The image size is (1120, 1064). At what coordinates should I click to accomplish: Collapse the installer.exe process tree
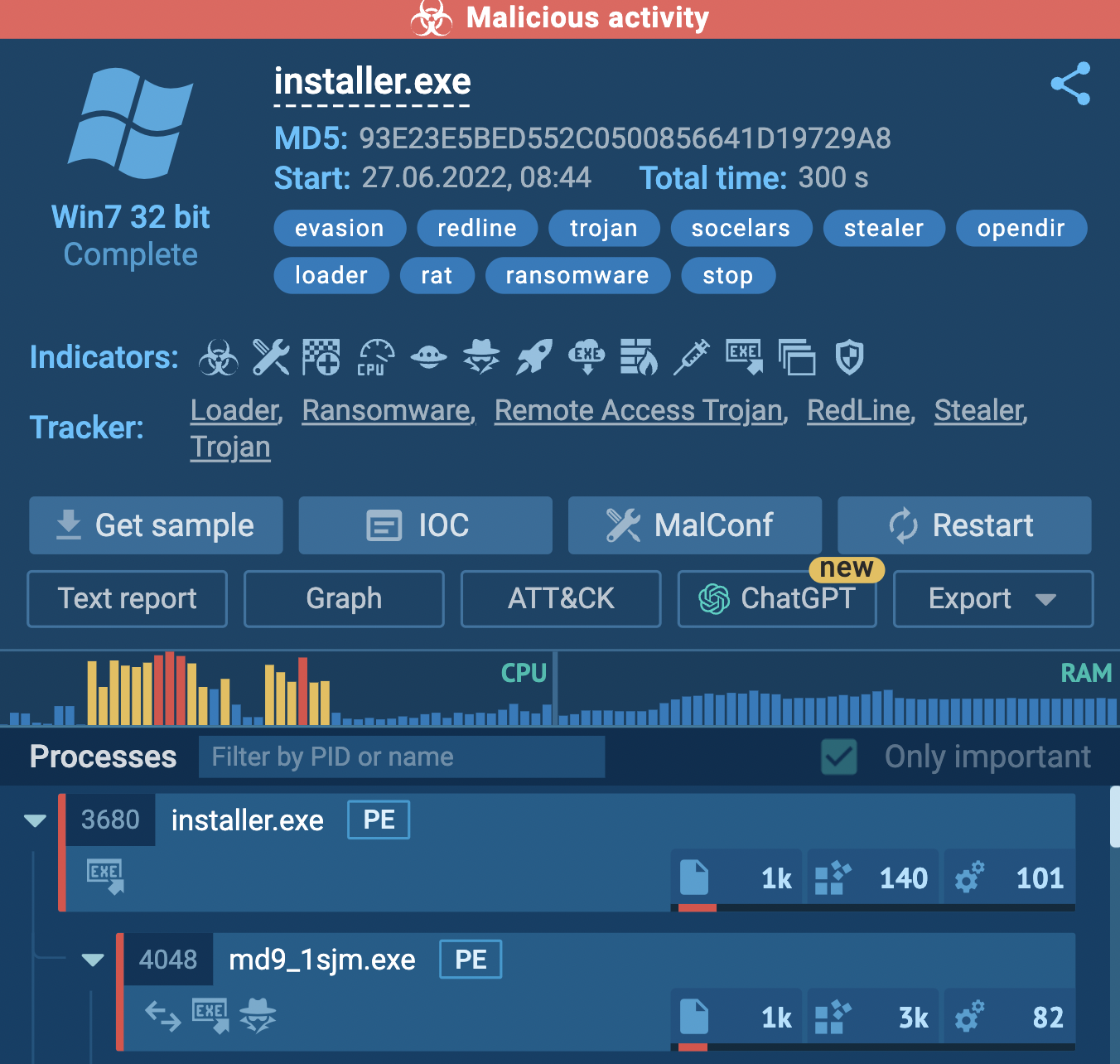pyautogui.click(x=35, y=820)
